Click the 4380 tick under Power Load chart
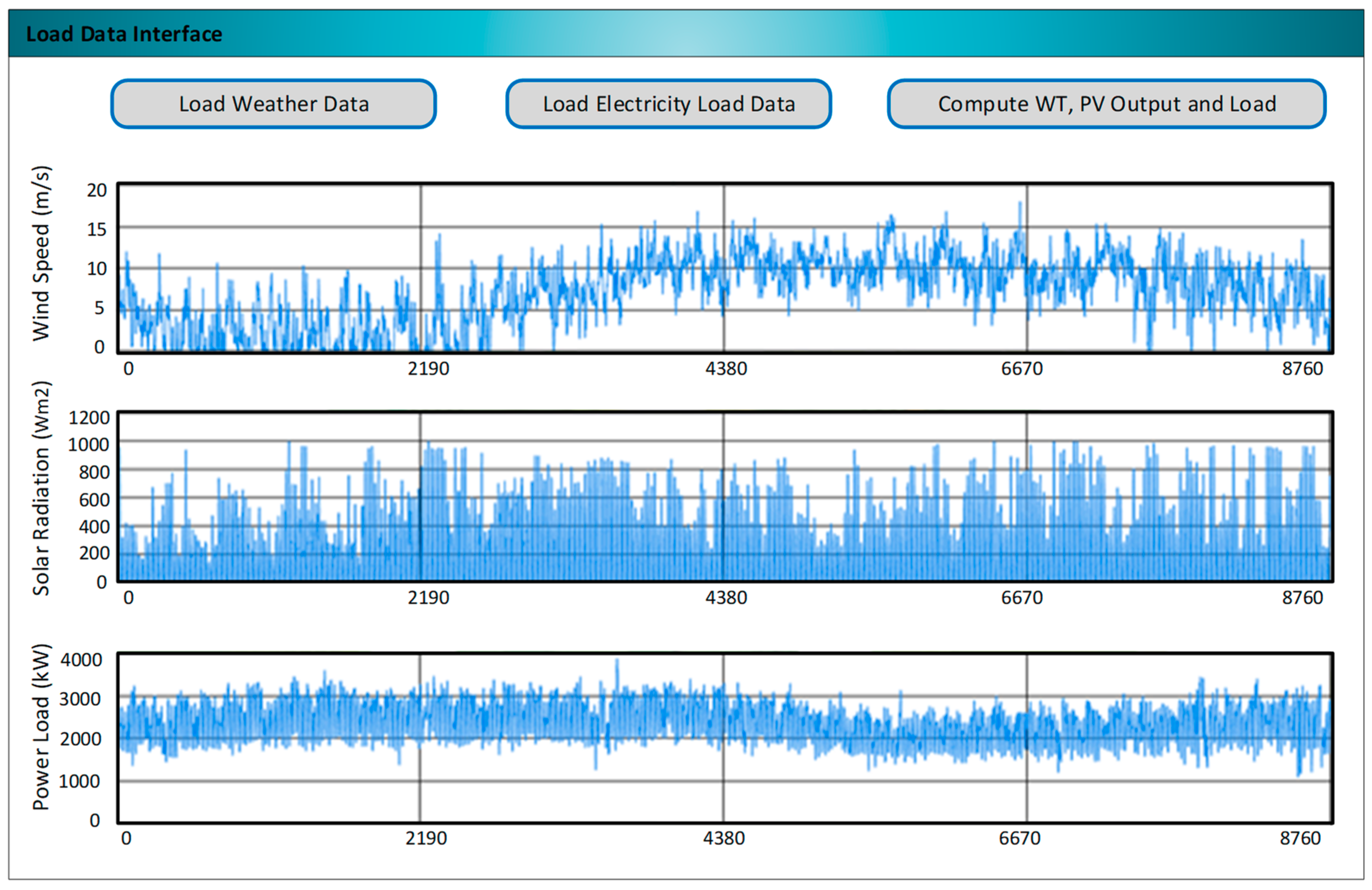 tap(724, 838)
